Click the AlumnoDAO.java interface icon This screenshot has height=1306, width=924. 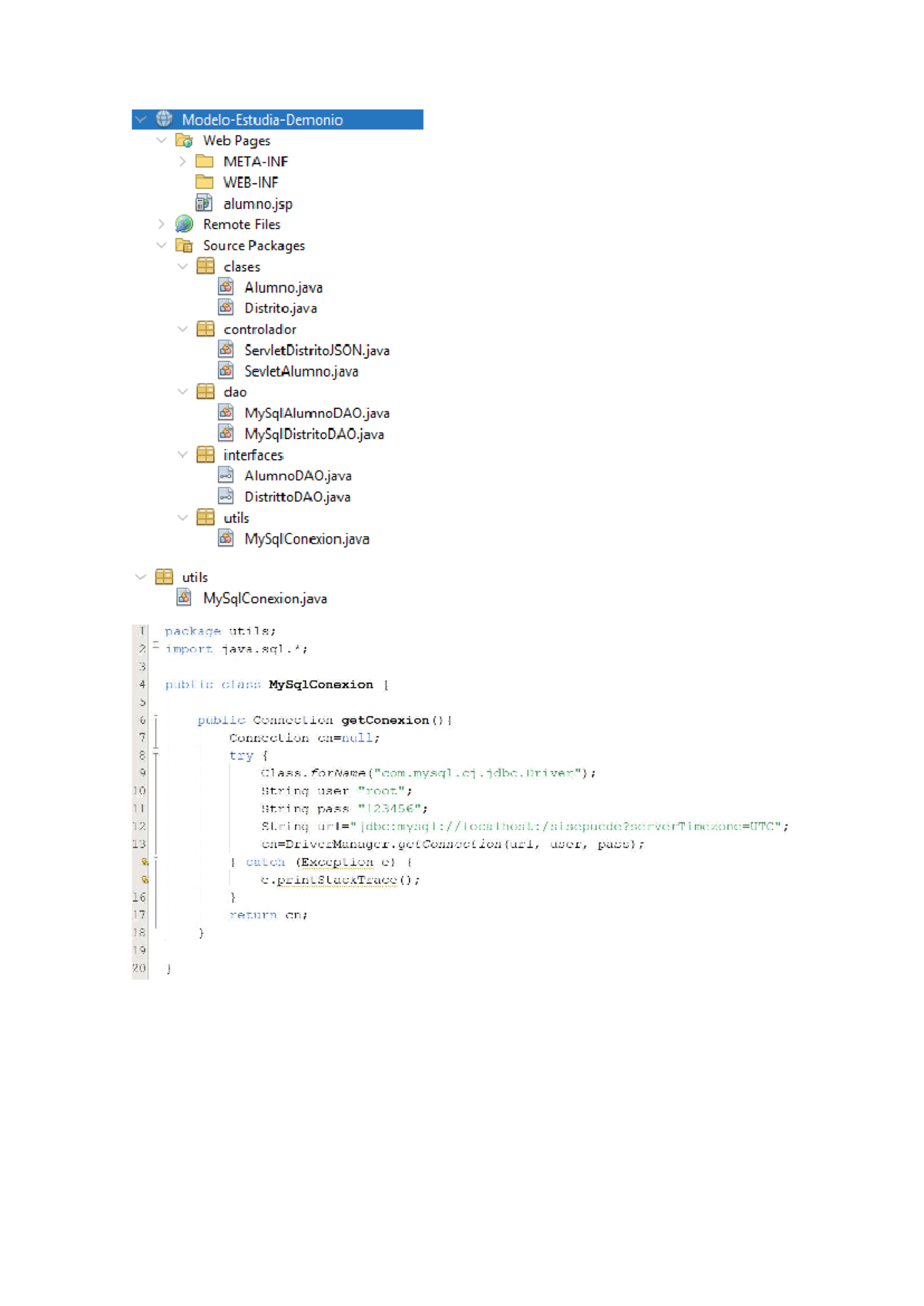pyautogui.click(x=226, y=476)
